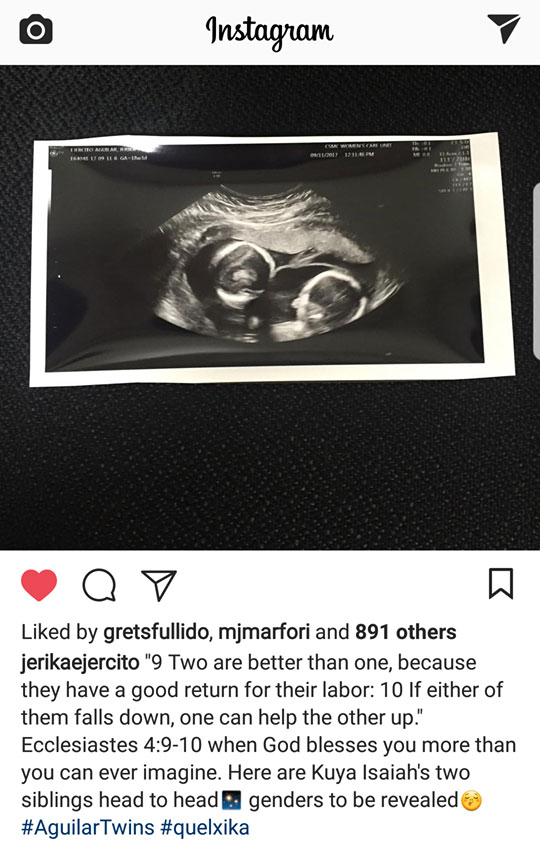Share post via send arrow icon
Image resolution: width=540 pixels, height=841 pixels.
159,585
